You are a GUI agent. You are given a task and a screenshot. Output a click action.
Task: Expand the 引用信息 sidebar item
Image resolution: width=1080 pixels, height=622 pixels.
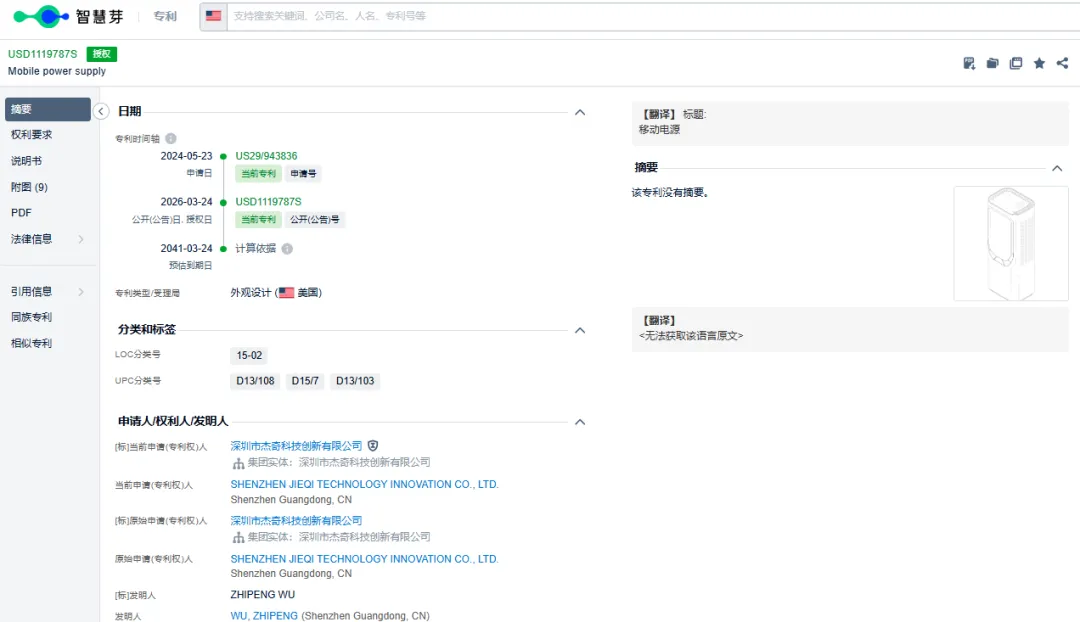coord(48,291)
